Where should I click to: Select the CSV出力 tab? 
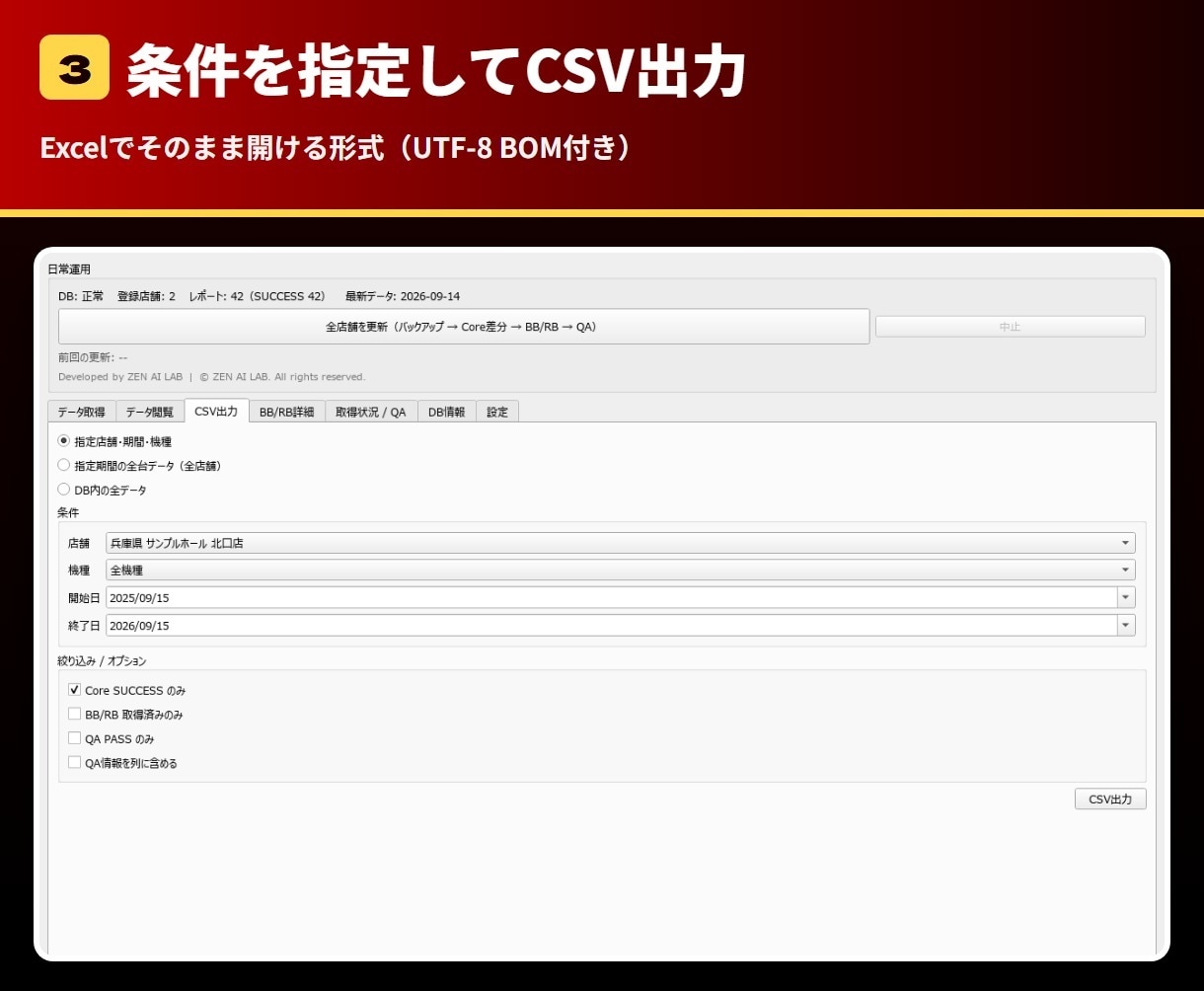coord(216,411)
